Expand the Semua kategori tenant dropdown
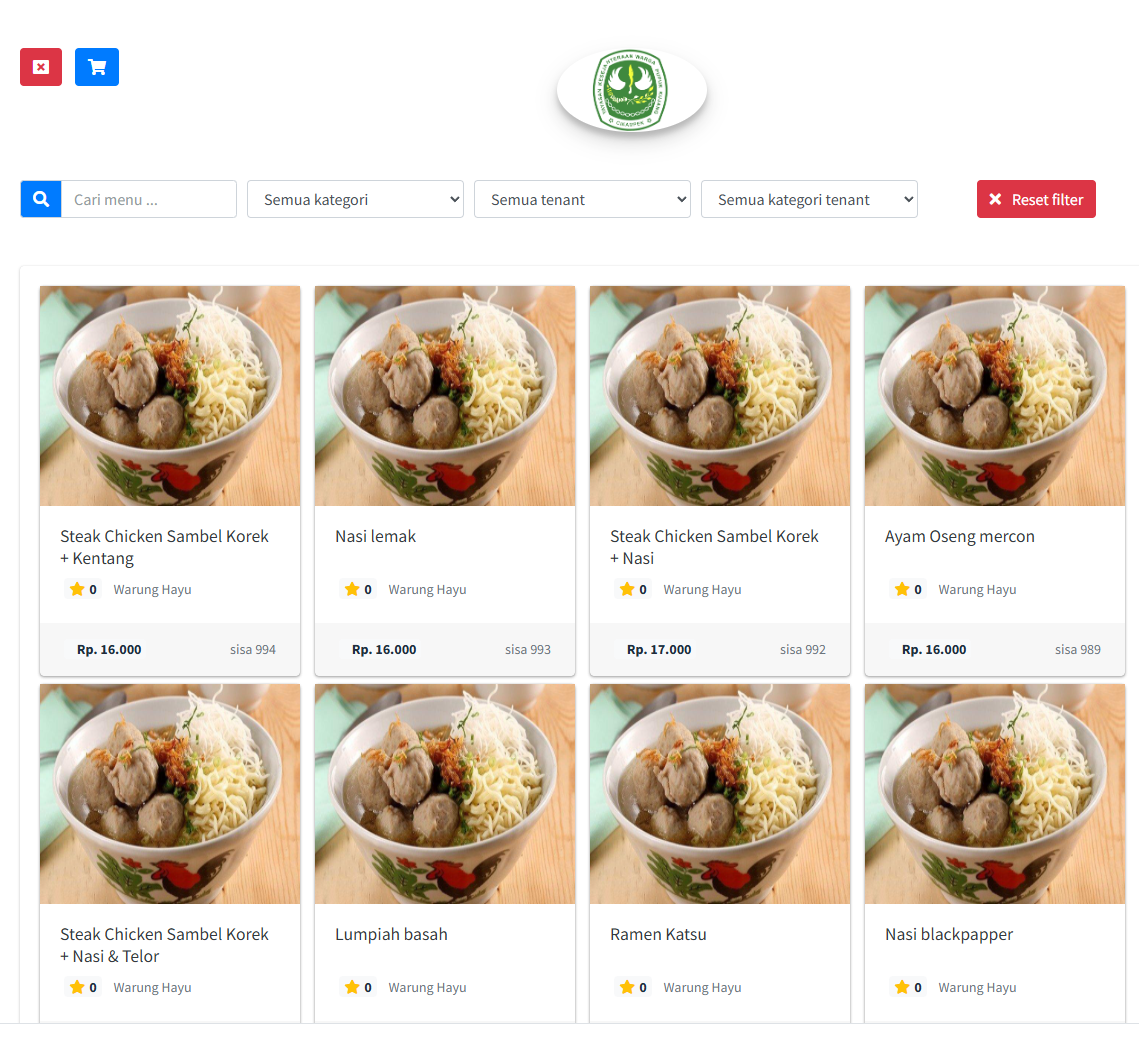 coord(809,199)
